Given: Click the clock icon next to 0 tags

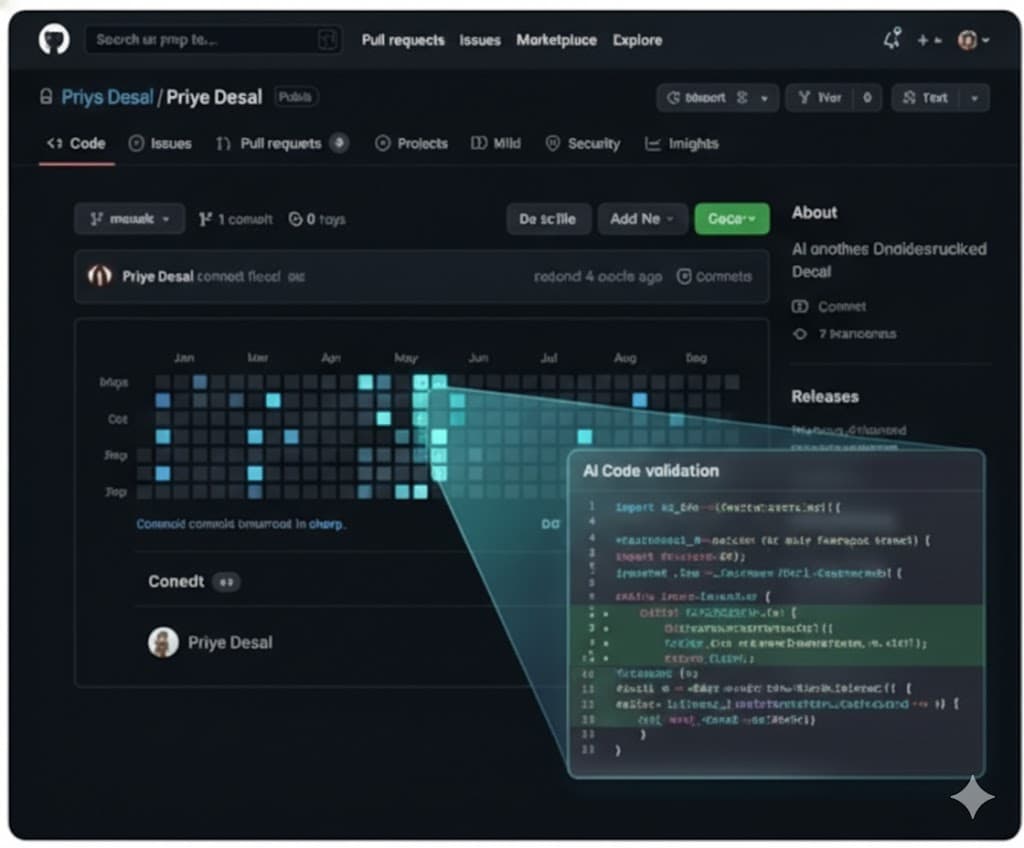Looking at the screenshot, I should (294, 218).
